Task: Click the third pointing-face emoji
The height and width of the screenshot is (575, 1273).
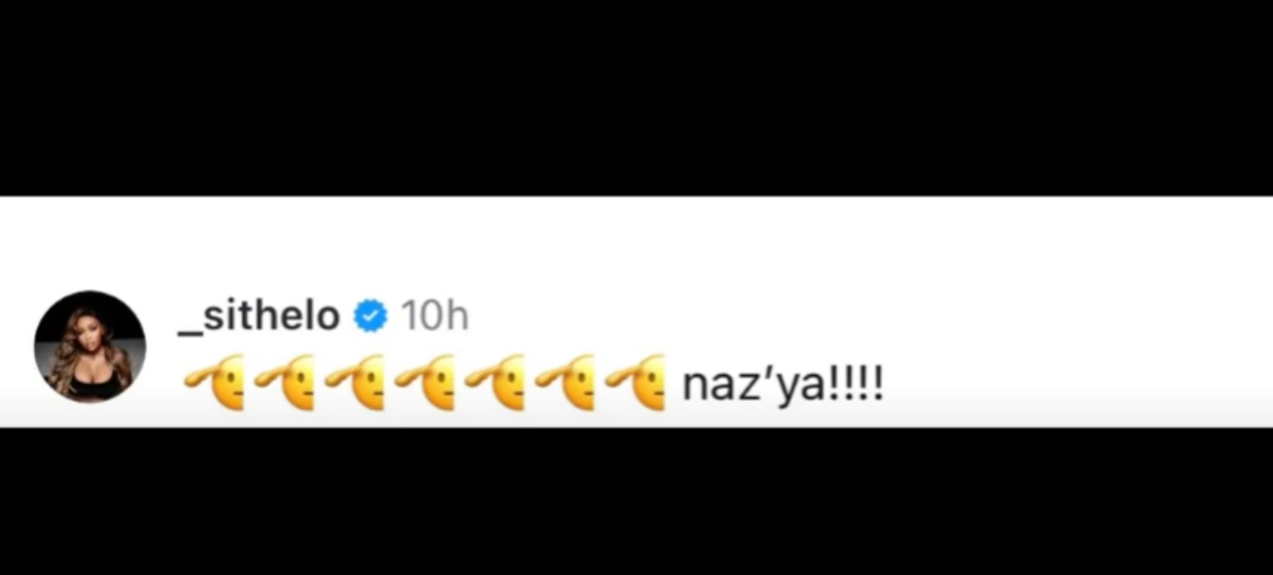Action: pos(357,384)
